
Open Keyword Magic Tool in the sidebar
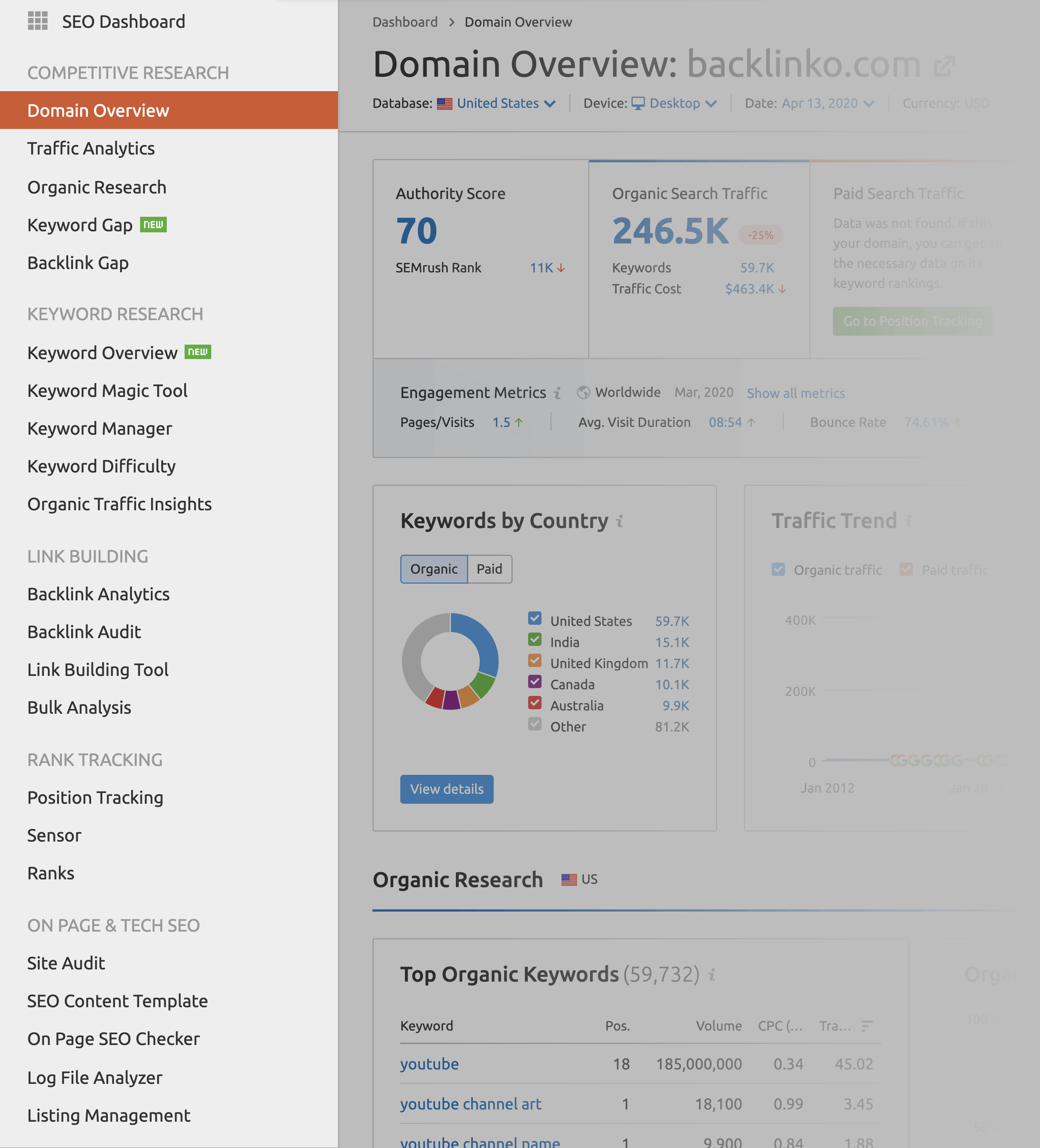point(107,391)
